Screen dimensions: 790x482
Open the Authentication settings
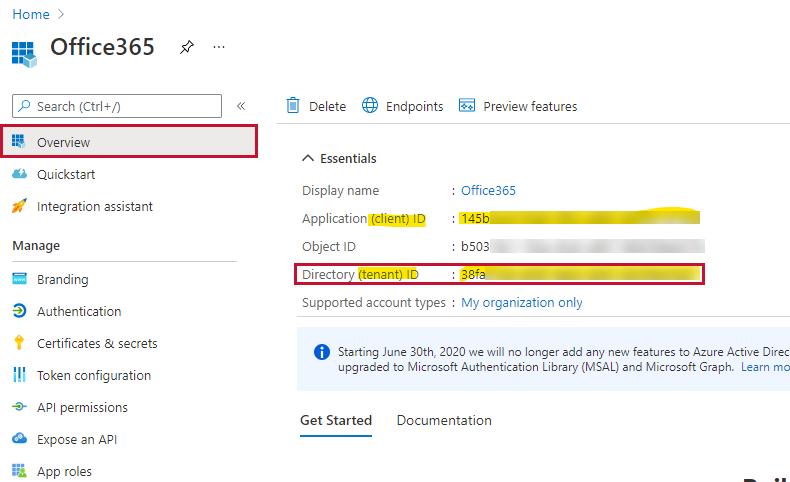point(79,311)
